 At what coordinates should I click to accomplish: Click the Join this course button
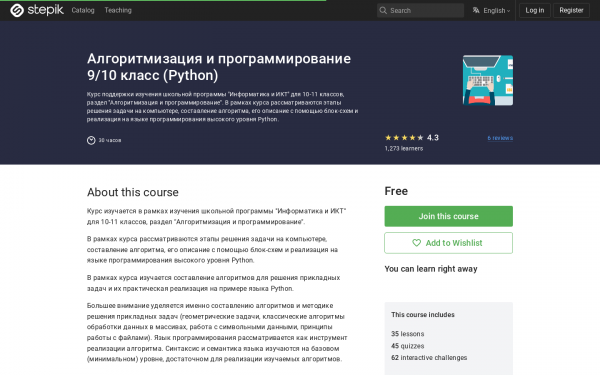point(448,216)
